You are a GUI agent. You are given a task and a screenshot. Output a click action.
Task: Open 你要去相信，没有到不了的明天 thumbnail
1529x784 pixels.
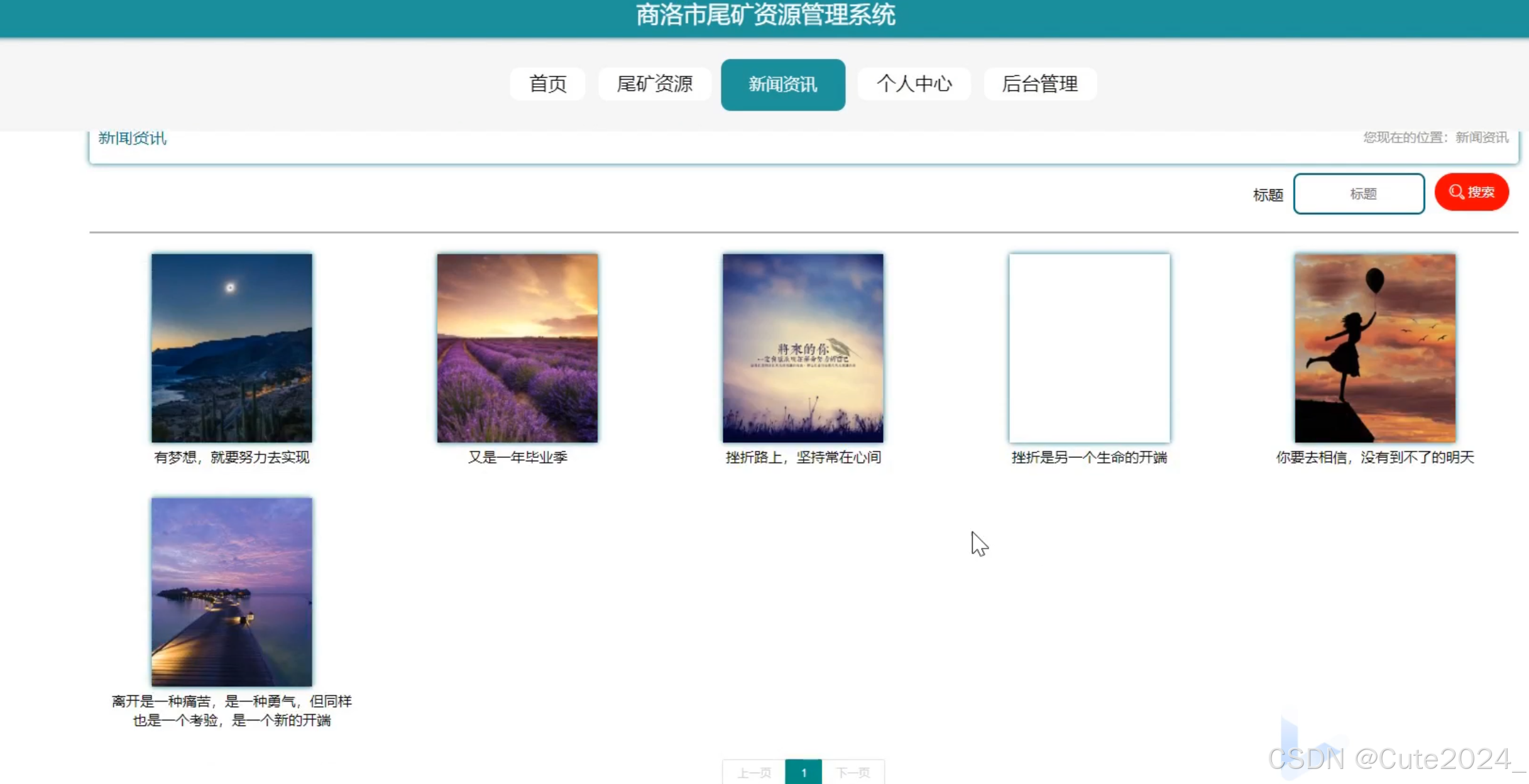(1374, 347)
